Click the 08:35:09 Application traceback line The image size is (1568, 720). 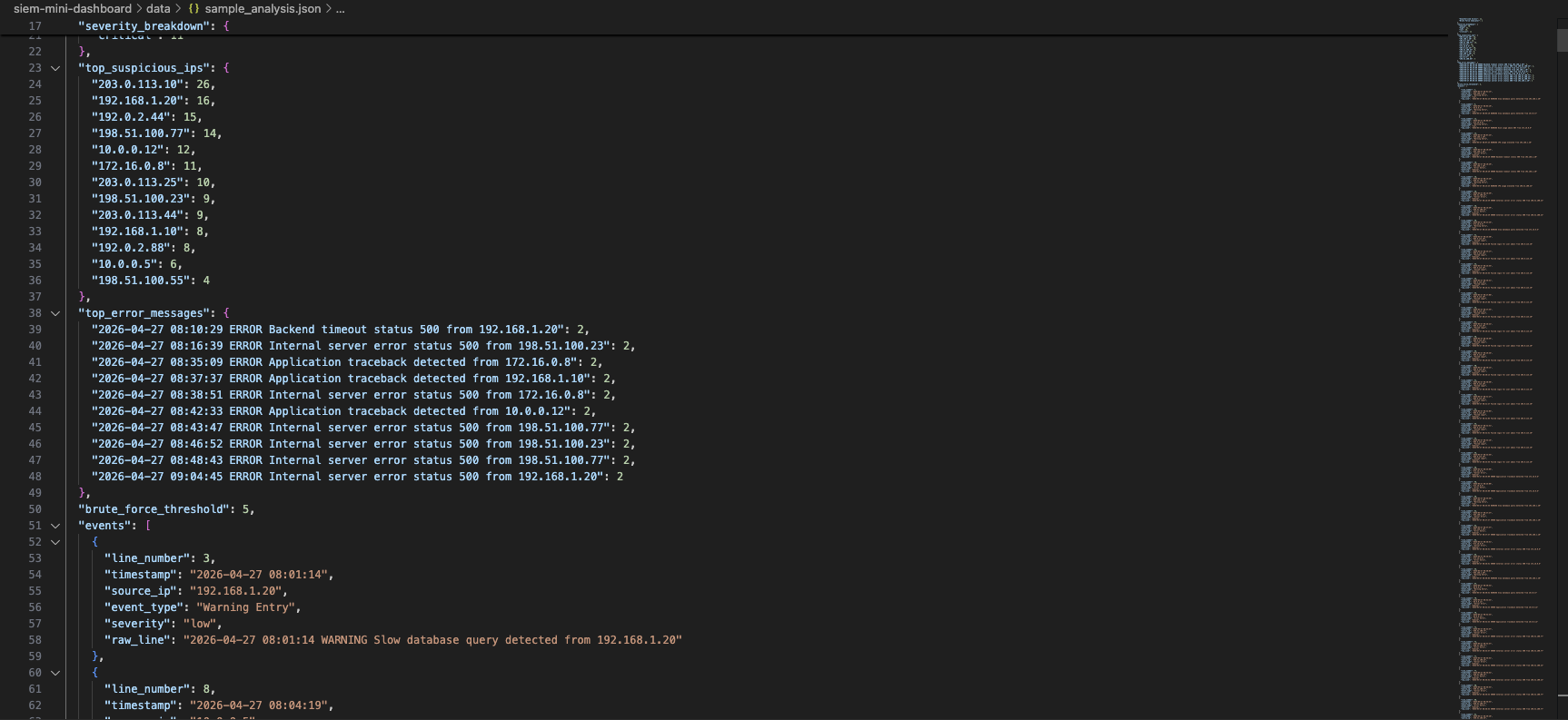click(x=347, y=362)
